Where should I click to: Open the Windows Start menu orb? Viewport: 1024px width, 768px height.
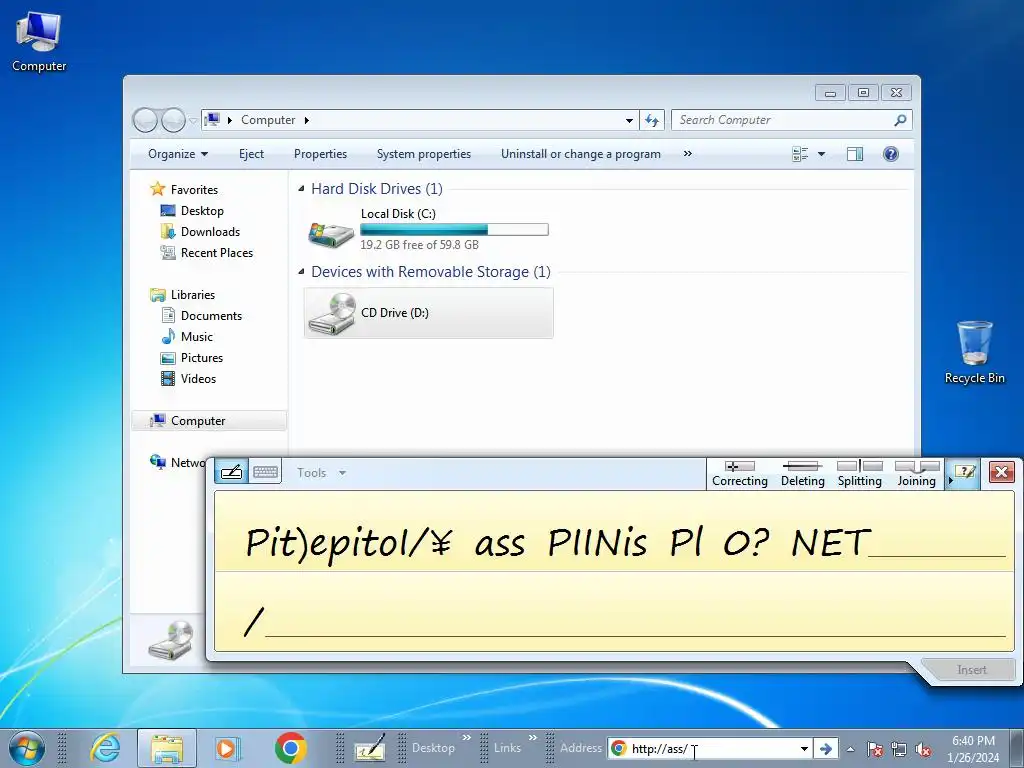26,748
